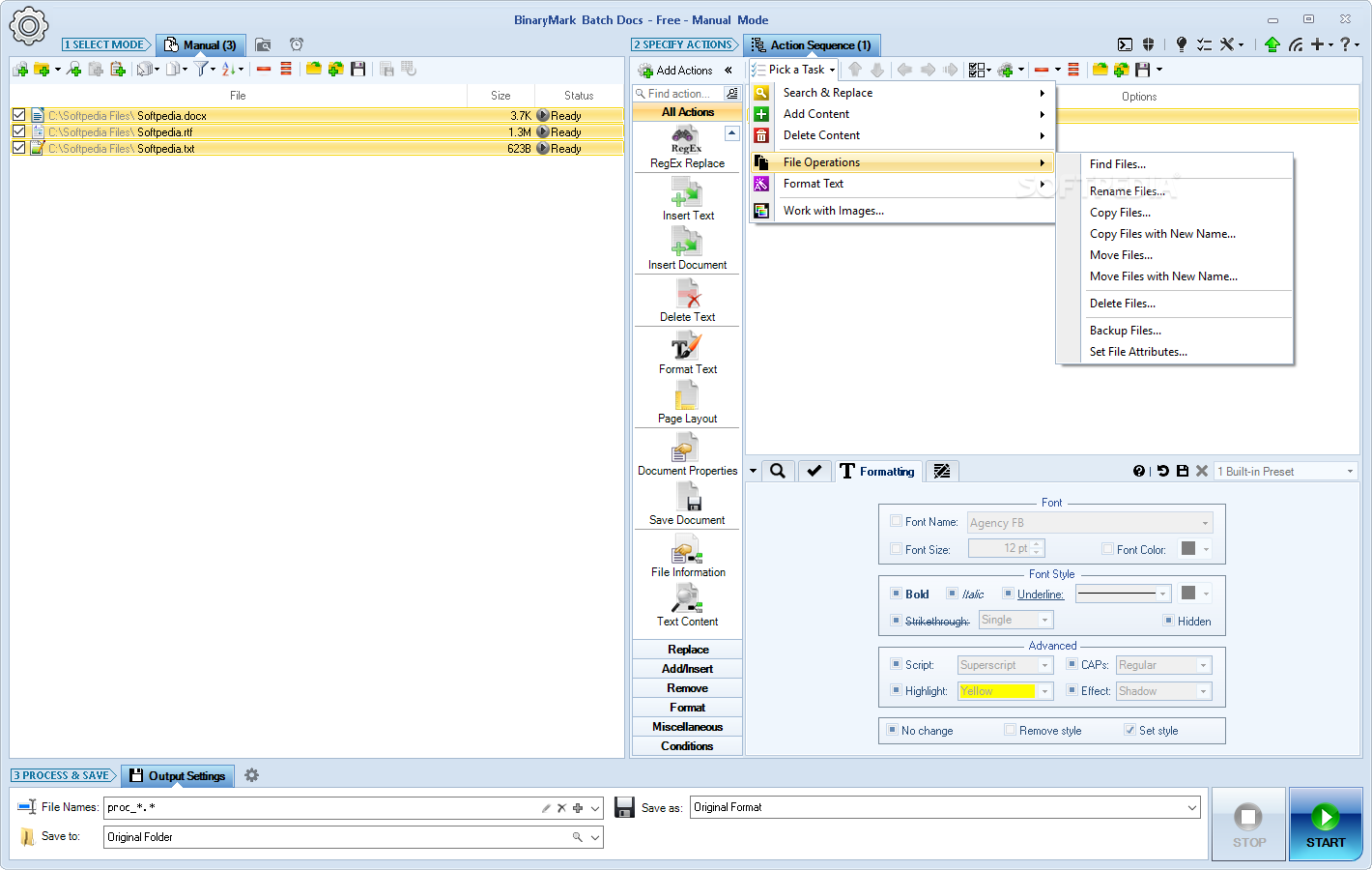
Task: Open the Underline line style dropdown
Action: click(1124, 594)
